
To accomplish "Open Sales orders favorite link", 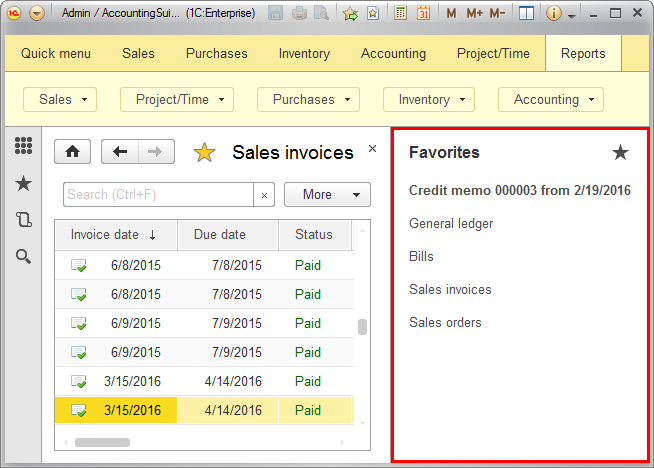I will pyautogui.click(x=445, y=322).
